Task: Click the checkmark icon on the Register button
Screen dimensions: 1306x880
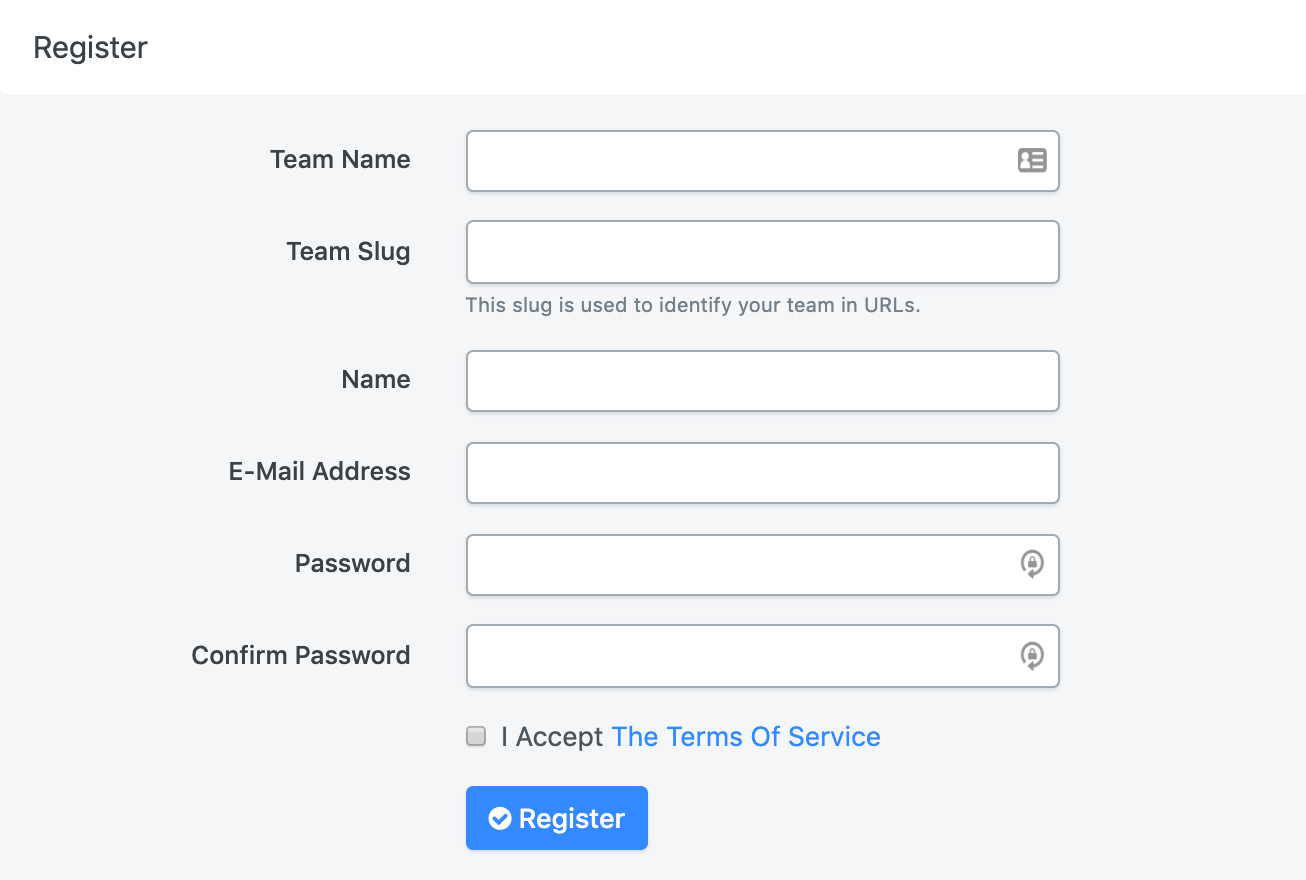Action: 500,818
